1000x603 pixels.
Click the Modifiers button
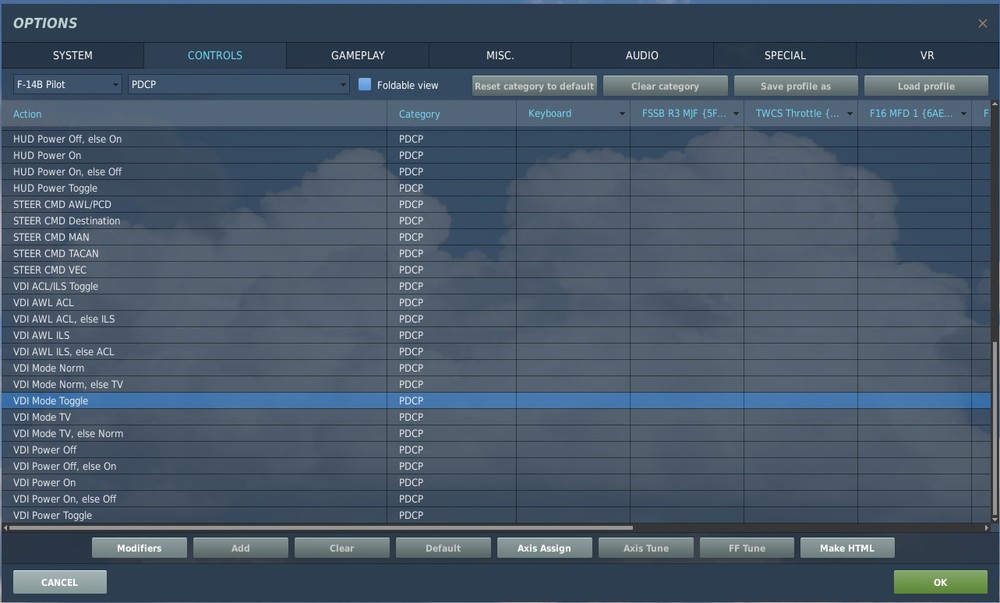click(139, 548)
